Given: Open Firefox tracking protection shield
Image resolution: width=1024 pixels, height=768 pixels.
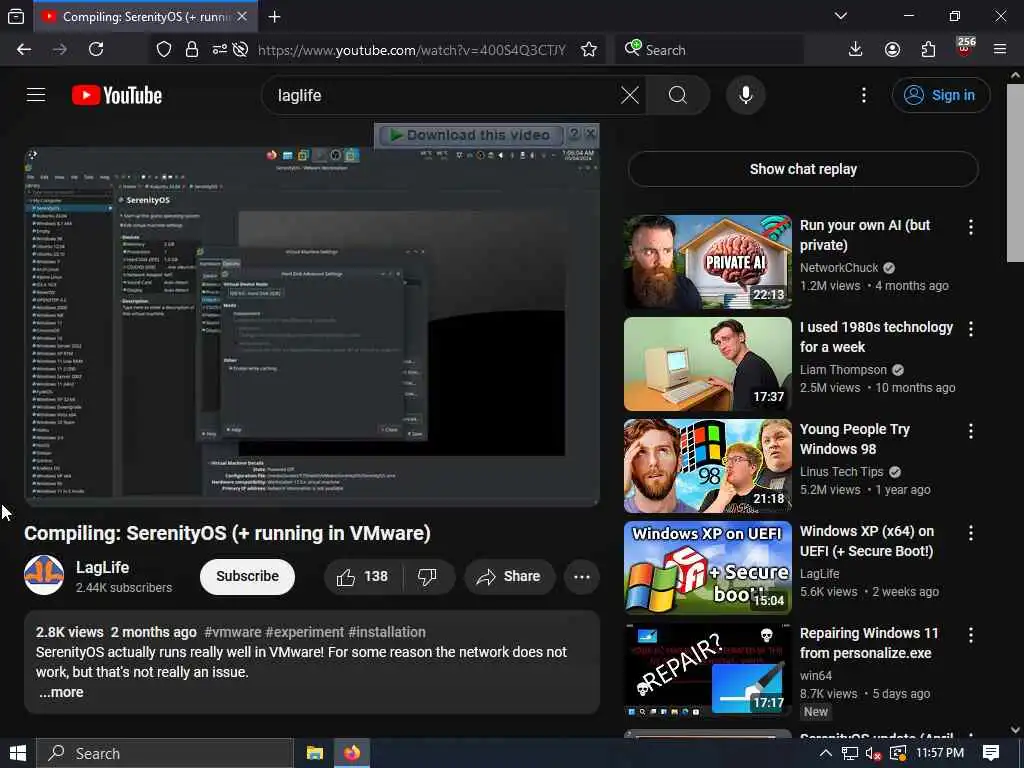Looking at the screenshot, I should [164, 50].
